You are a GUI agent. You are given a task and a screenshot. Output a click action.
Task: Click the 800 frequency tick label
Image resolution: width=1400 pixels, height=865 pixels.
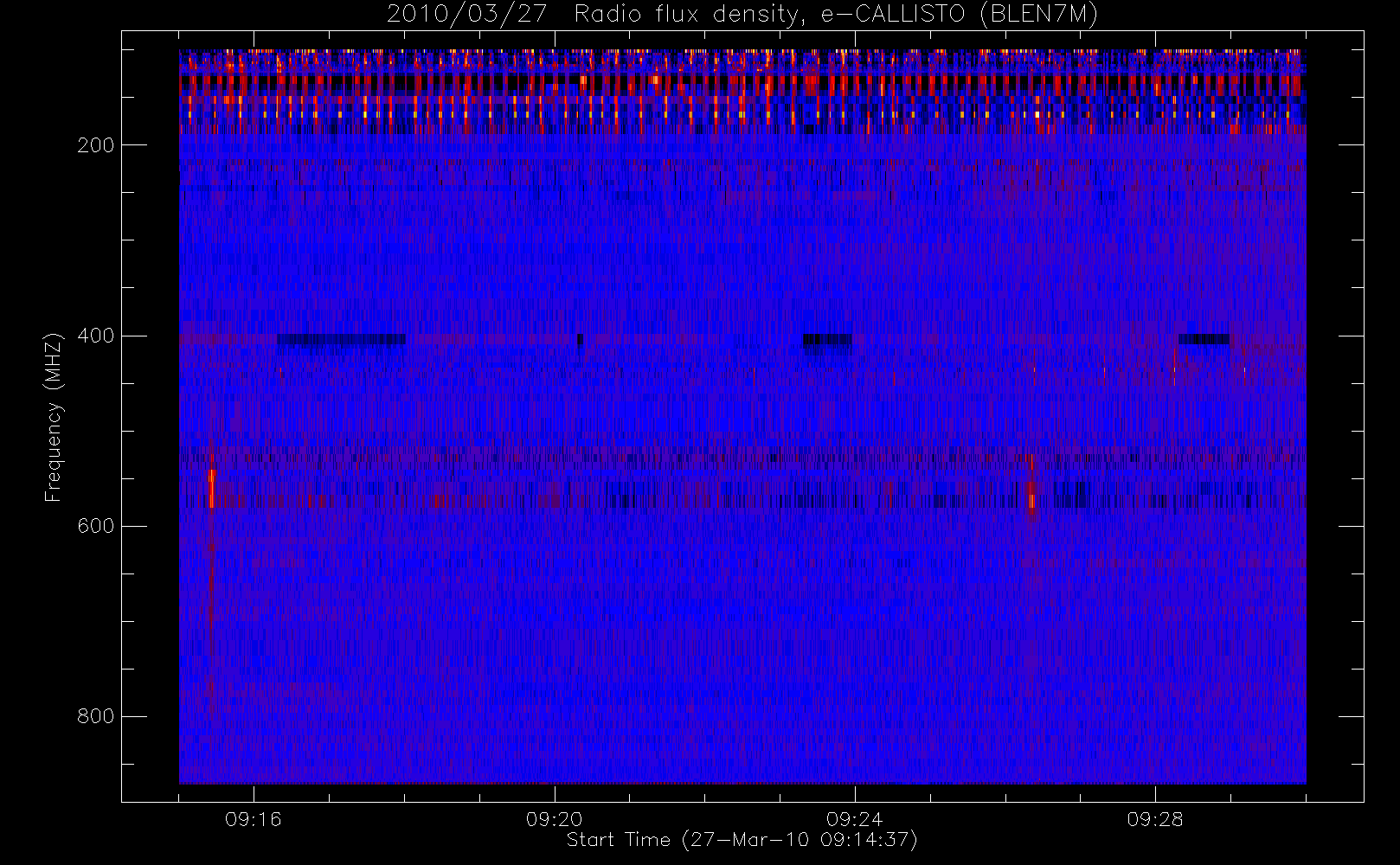[96, 716]
